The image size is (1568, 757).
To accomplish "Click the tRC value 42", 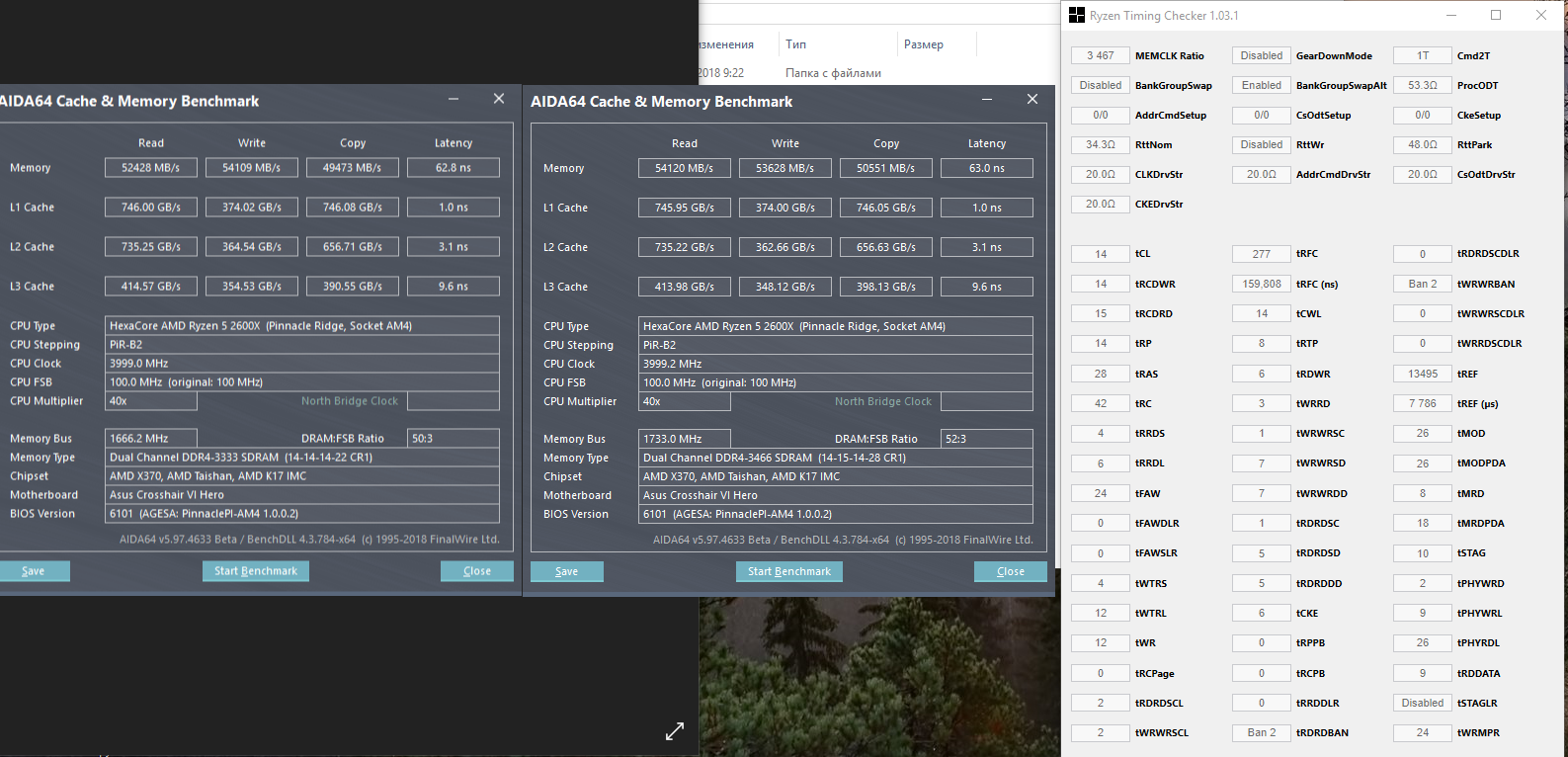I will pos(1101,403).
